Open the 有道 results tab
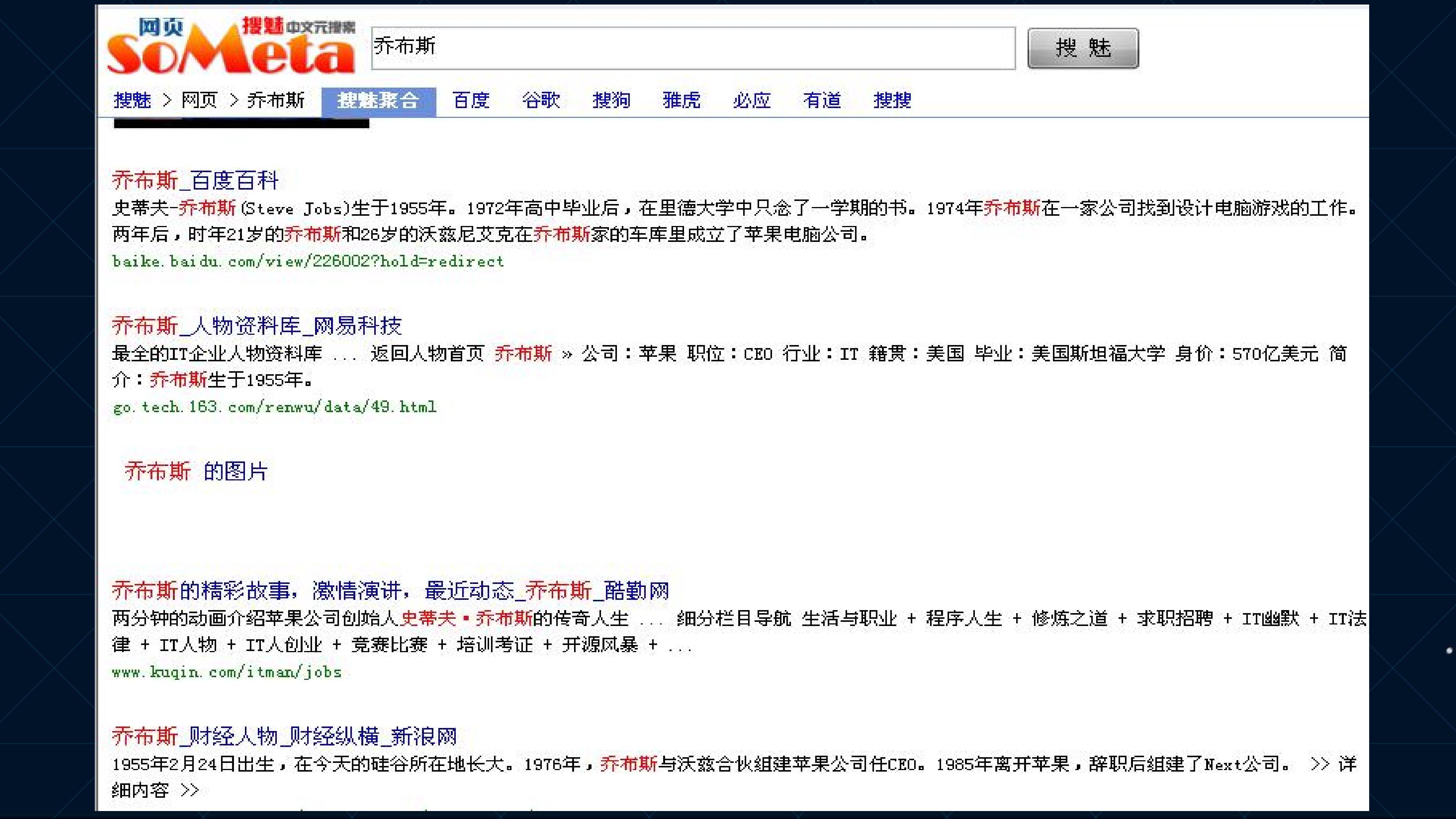The height and width of the screenshot is (819, 1456). 822,100
